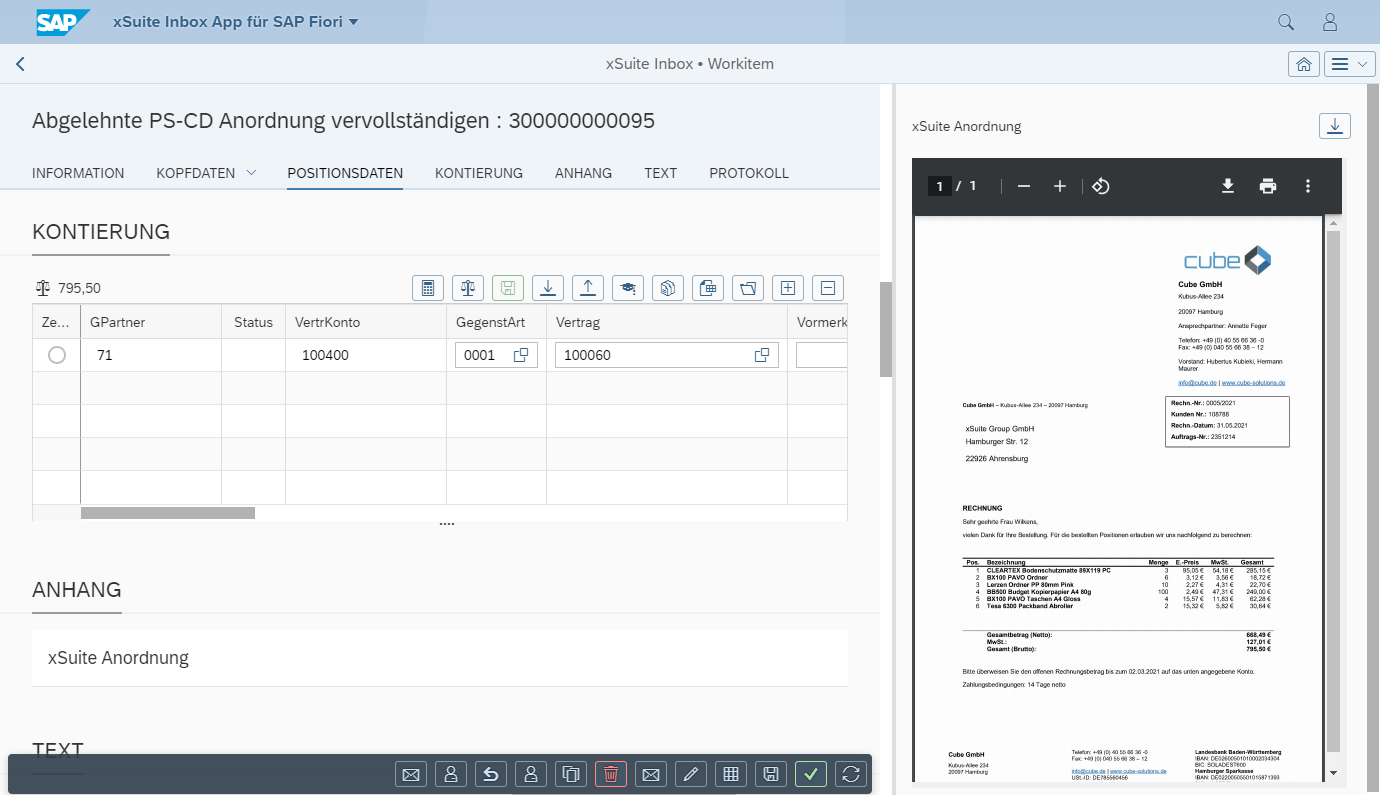Open the xSuite Inbox App title dropdown
This screenshot has height=795, width=1380.
coord(353,22)
